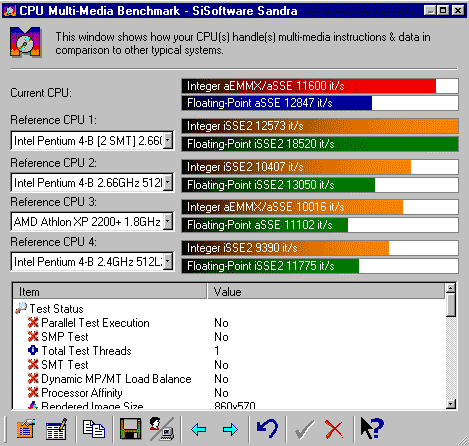Click the Integer iSSE2 12573 bar
The image size is (469, 446).
click(320, 126)
